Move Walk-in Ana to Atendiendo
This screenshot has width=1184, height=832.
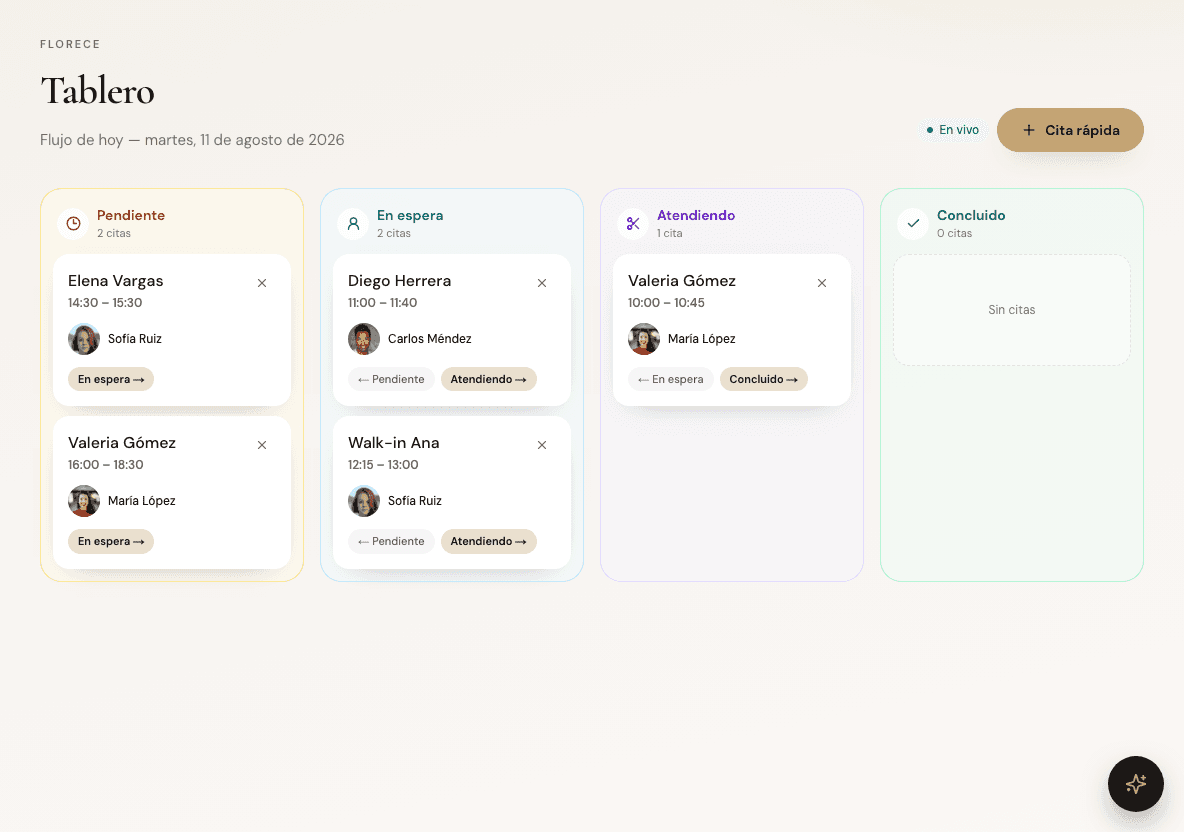point(489,541)
